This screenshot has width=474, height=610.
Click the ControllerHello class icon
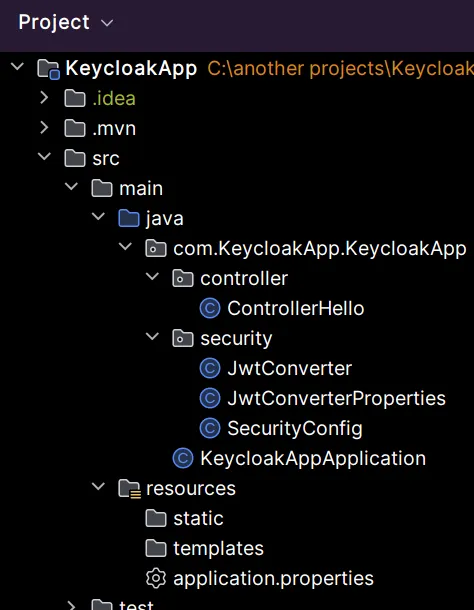[210, 308]
